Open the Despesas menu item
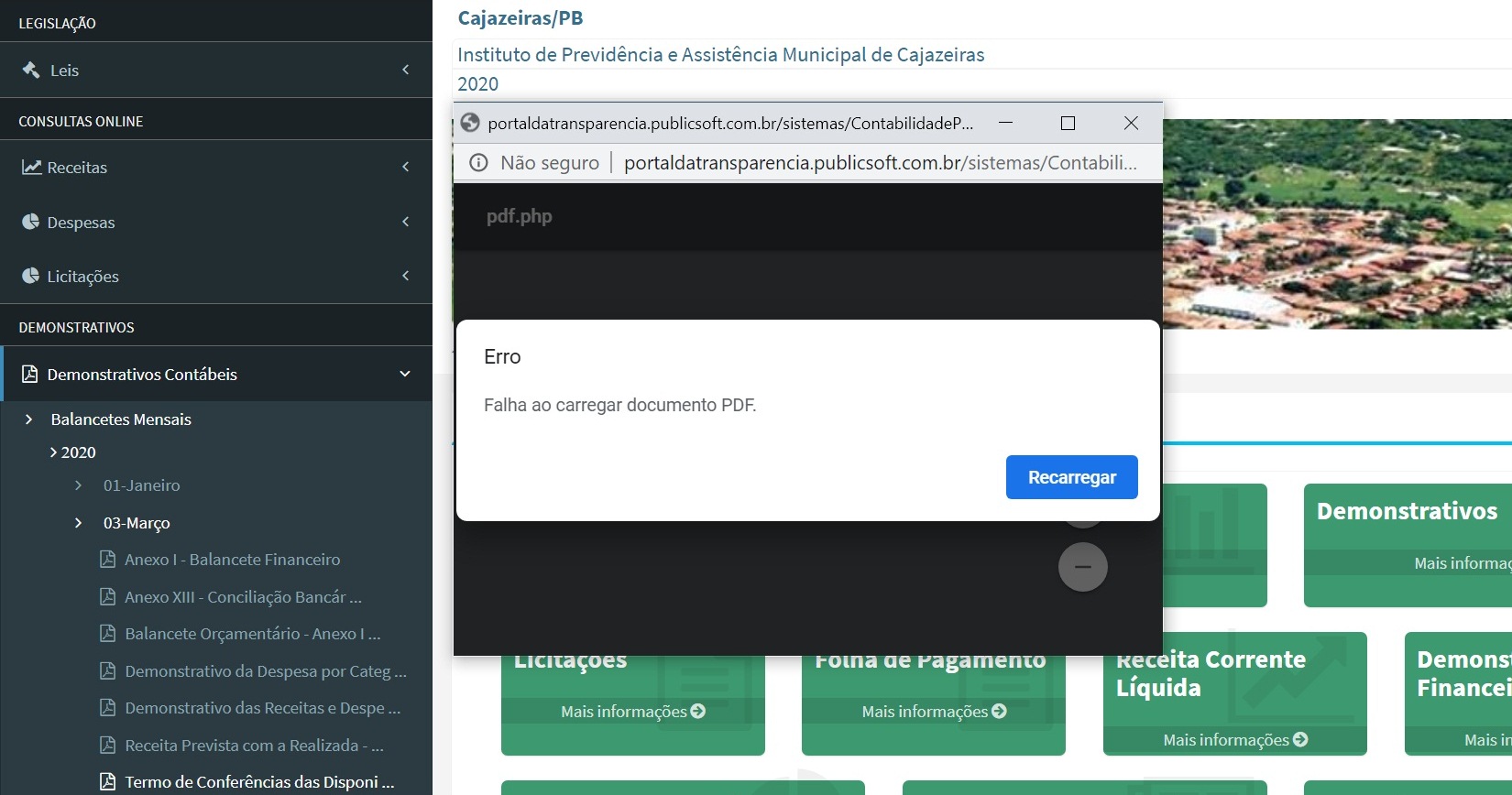The image size is (1512, 795). coord(81,223)
